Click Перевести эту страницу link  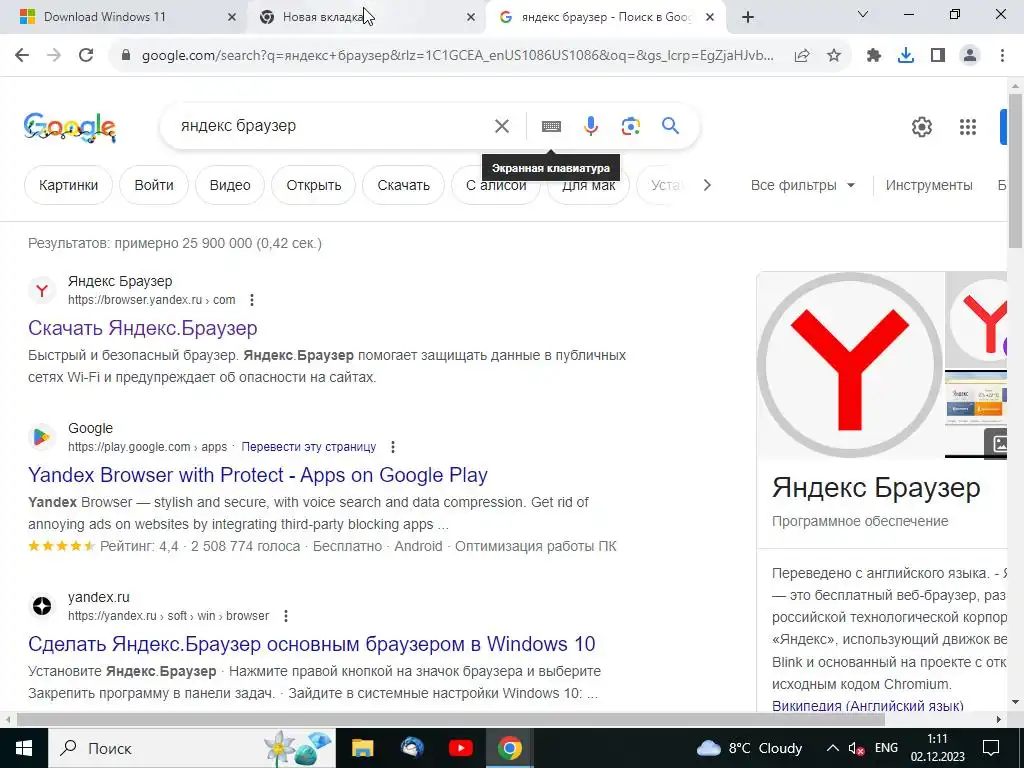point(309,447)
